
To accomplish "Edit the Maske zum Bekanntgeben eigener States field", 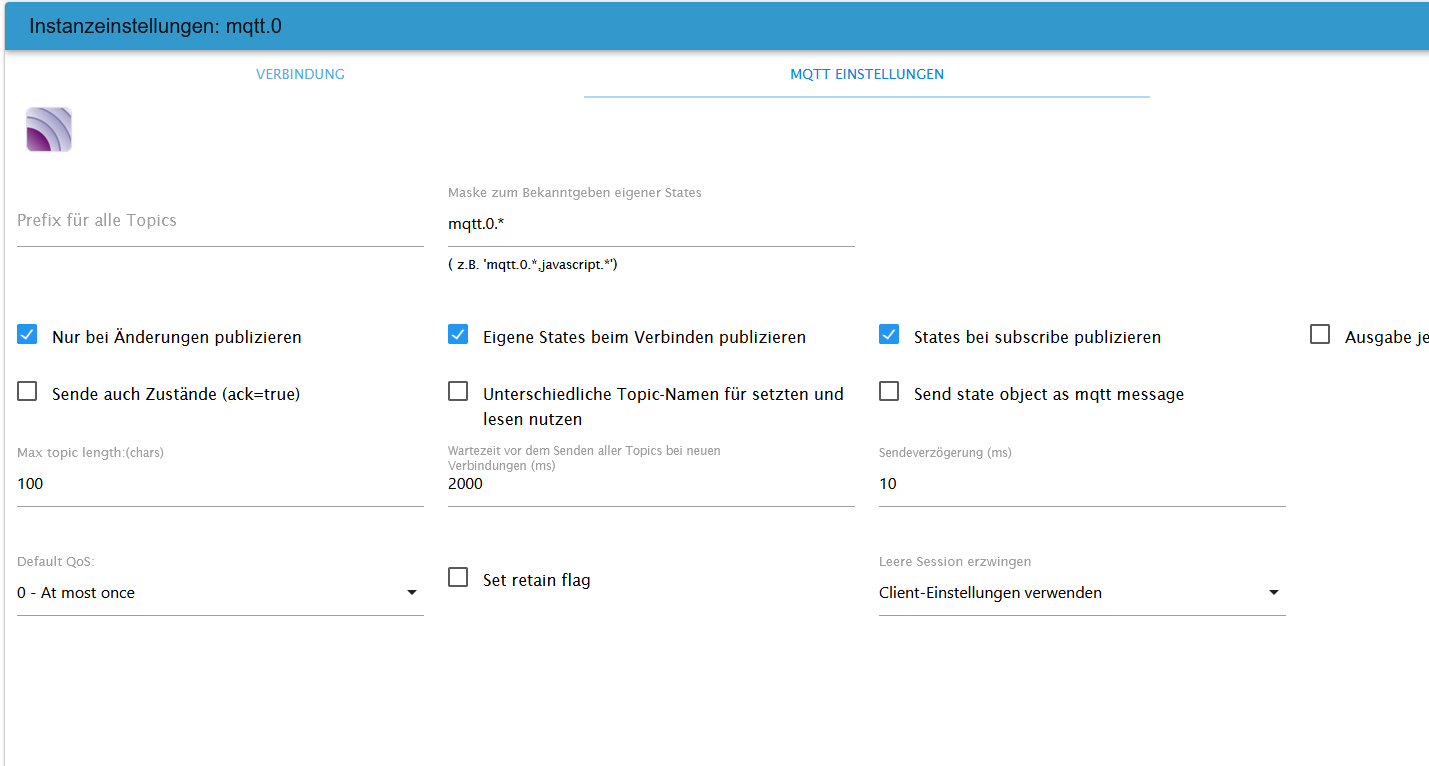I will (651, 224).
